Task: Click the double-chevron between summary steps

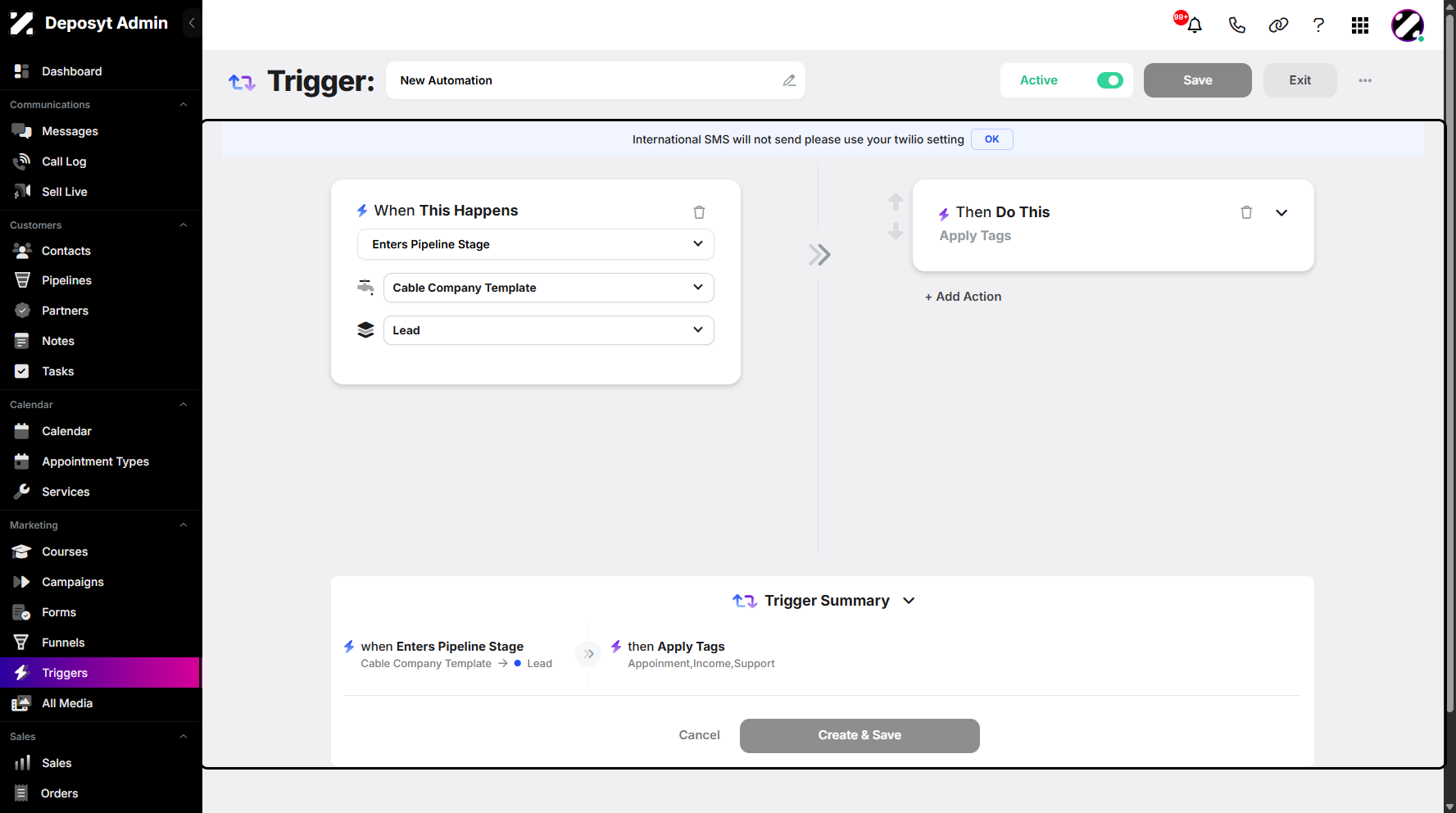Action: pos(588,654)
